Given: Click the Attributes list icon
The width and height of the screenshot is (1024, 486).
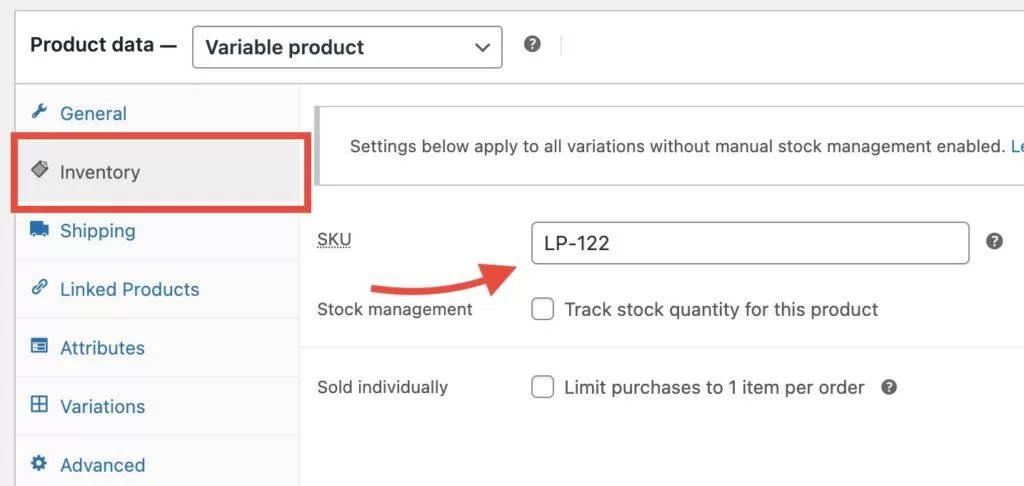Looking at the screenshot, I should [x=40, y=347].
